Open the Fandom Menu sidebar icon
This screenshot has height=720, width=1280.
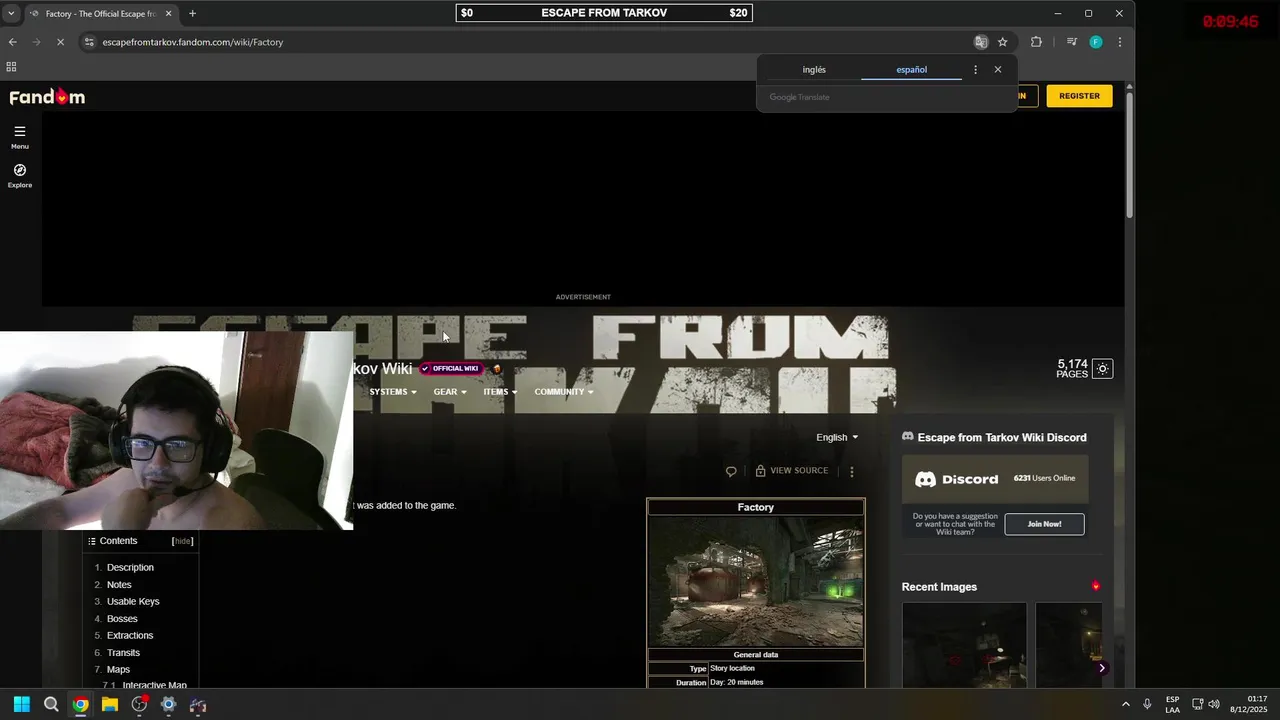[x=19, y=137]
